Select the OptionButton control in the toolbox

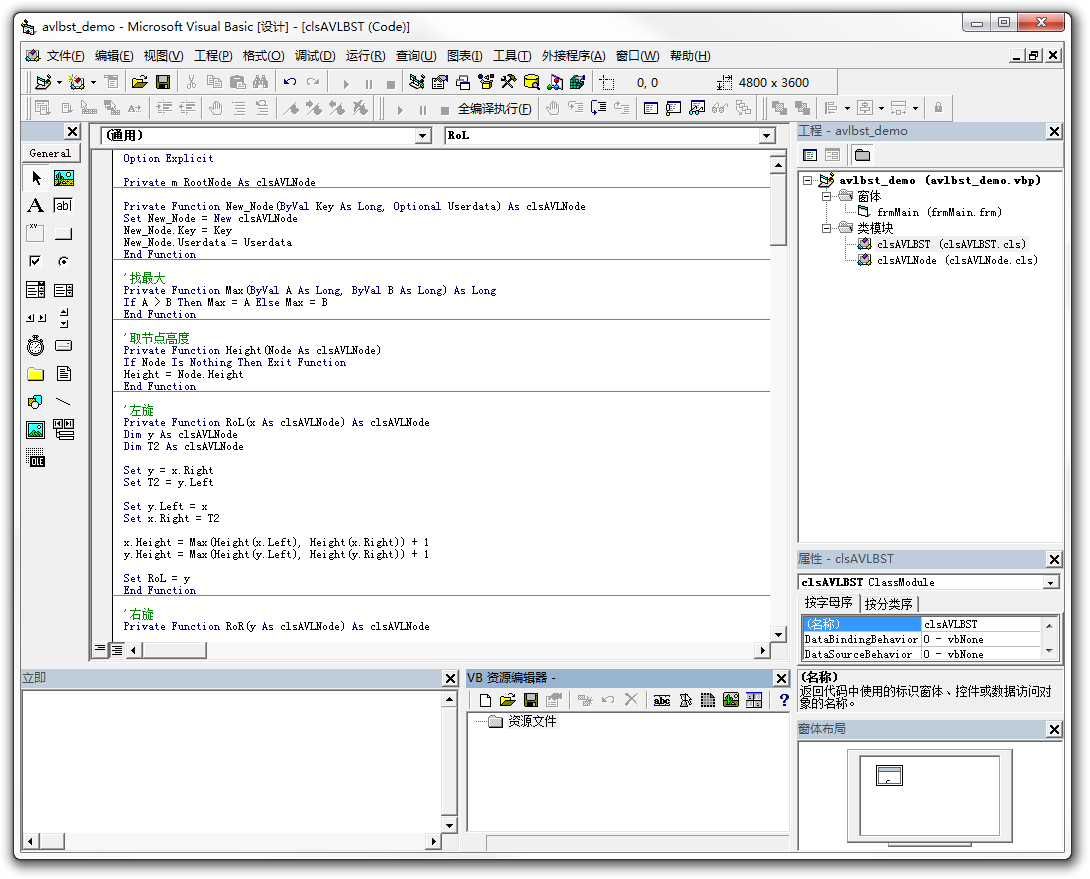64,262
